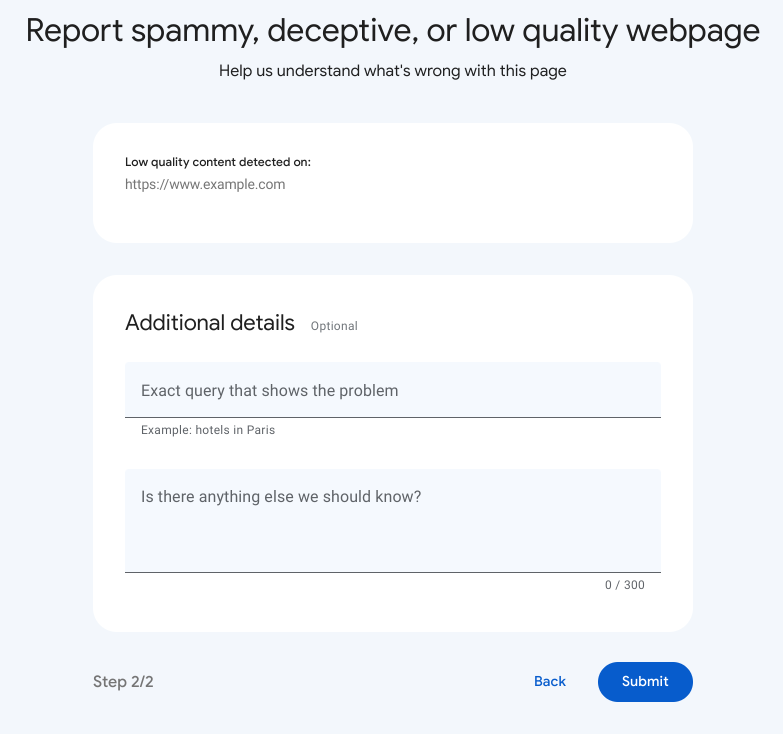Go back using the Back link
783x734 pixels.
point(550,681)
